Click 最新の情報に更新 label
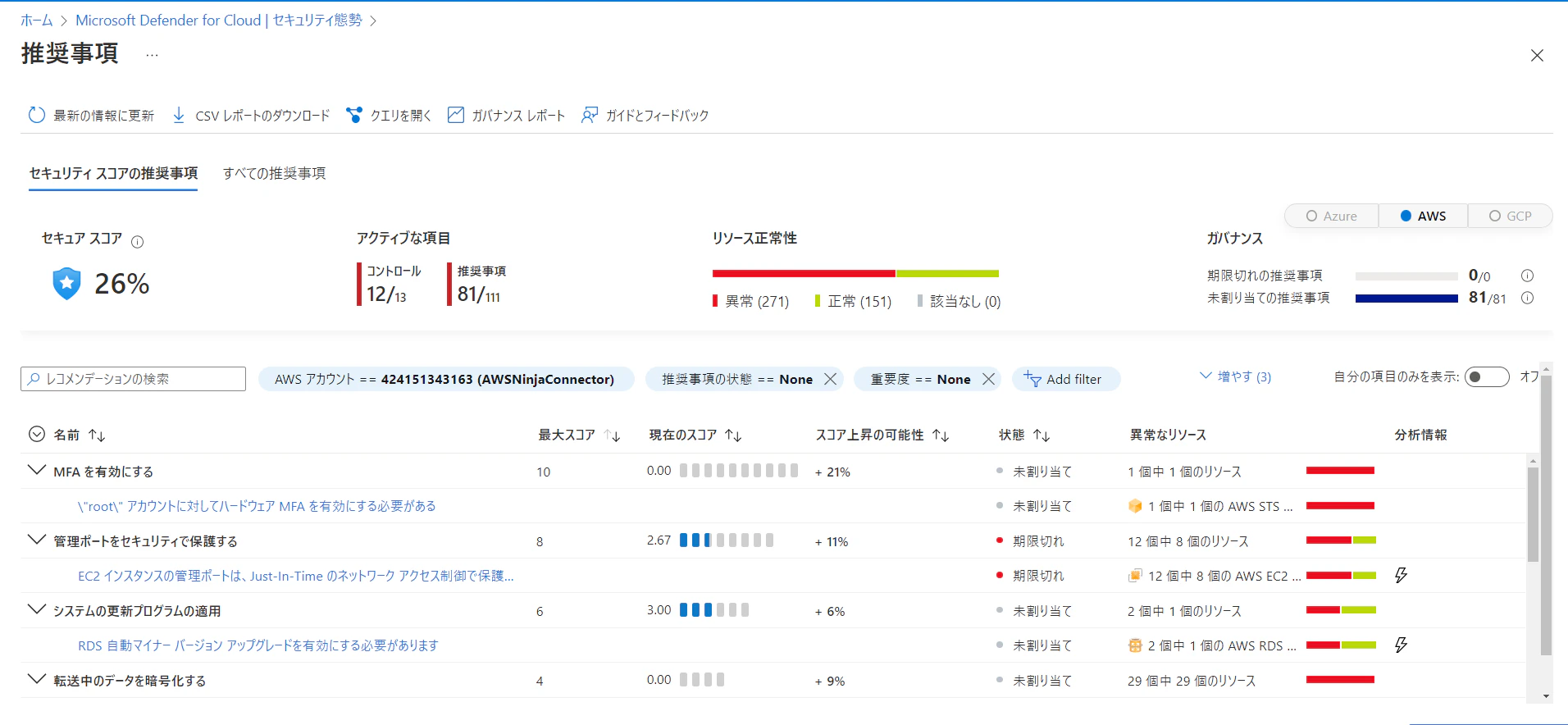Image resolution: width=1568 pixels, height=725 pixels. (104, 116)
